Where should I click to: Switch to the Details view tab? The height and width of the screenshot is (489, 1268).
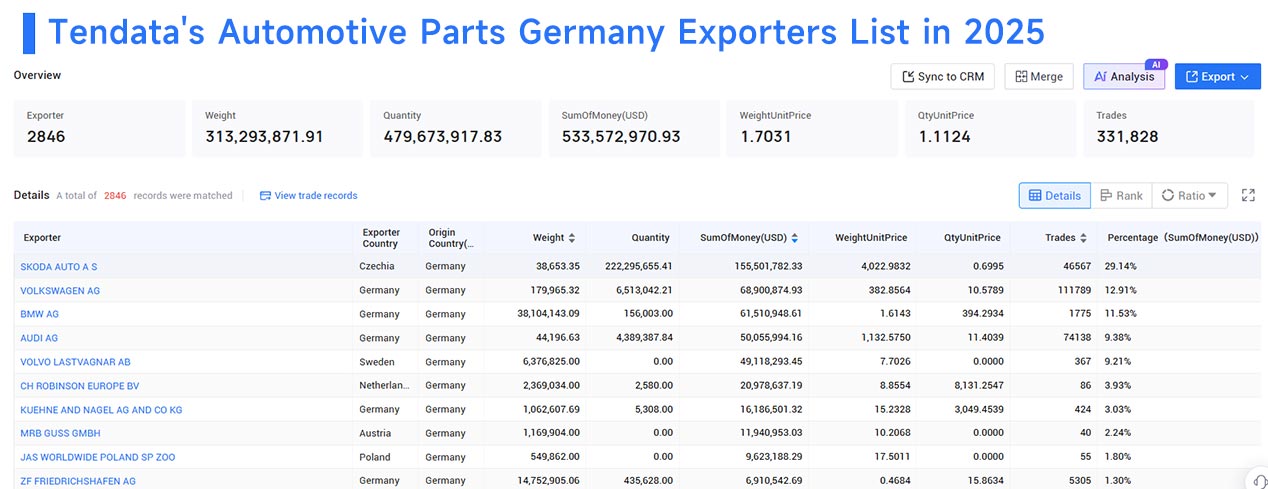(x=1054, y=196)
